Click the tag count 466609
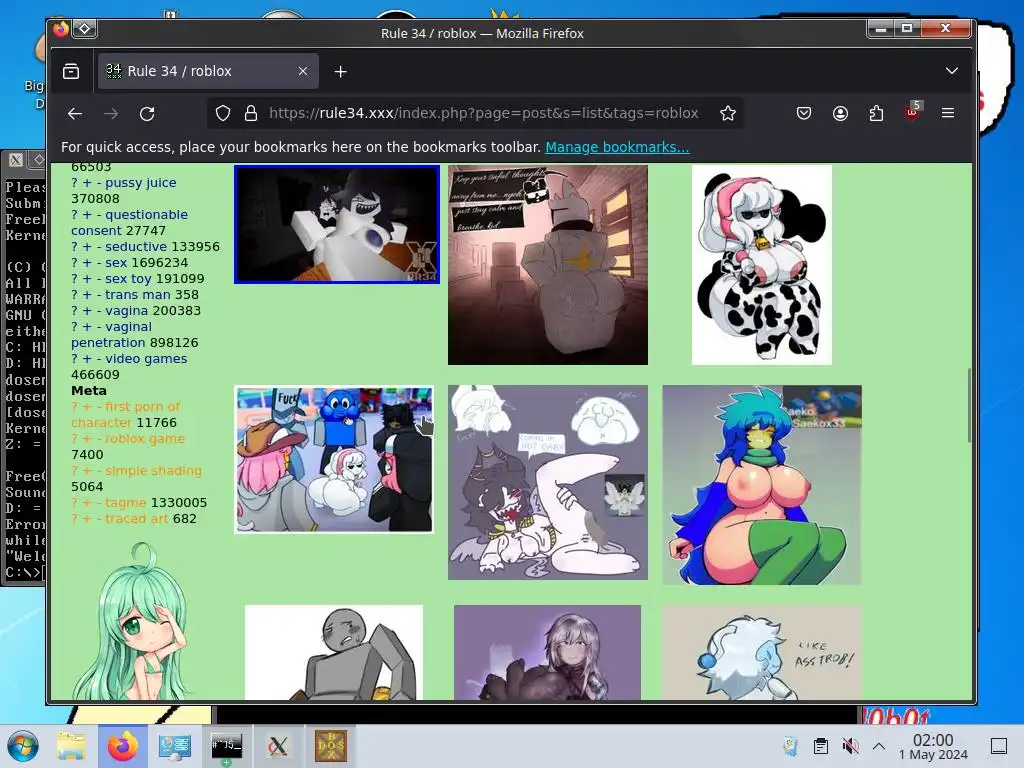 [95, 375]
